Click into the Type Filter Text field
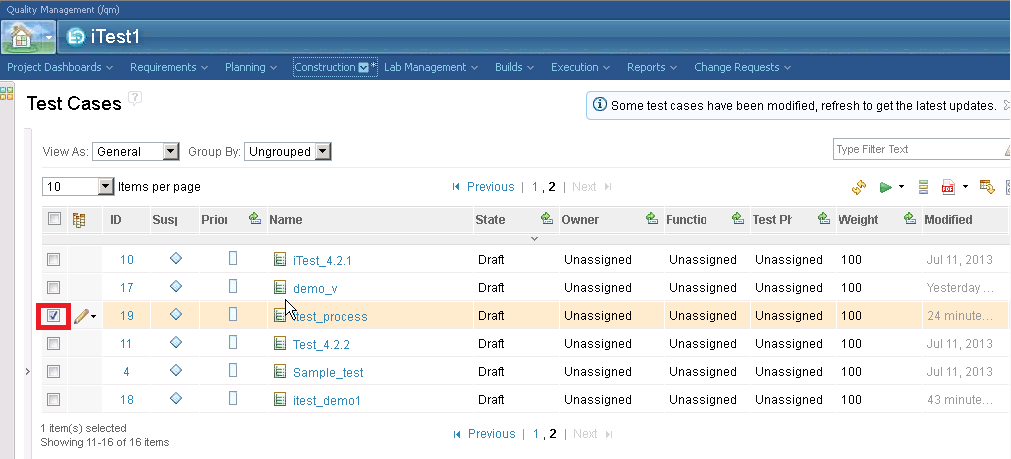The image size is (1011, 459). pos(915,149)
